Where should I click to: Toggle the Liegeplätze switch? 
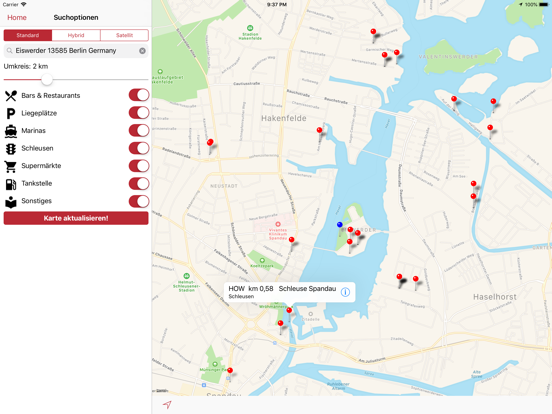point(139,113)
